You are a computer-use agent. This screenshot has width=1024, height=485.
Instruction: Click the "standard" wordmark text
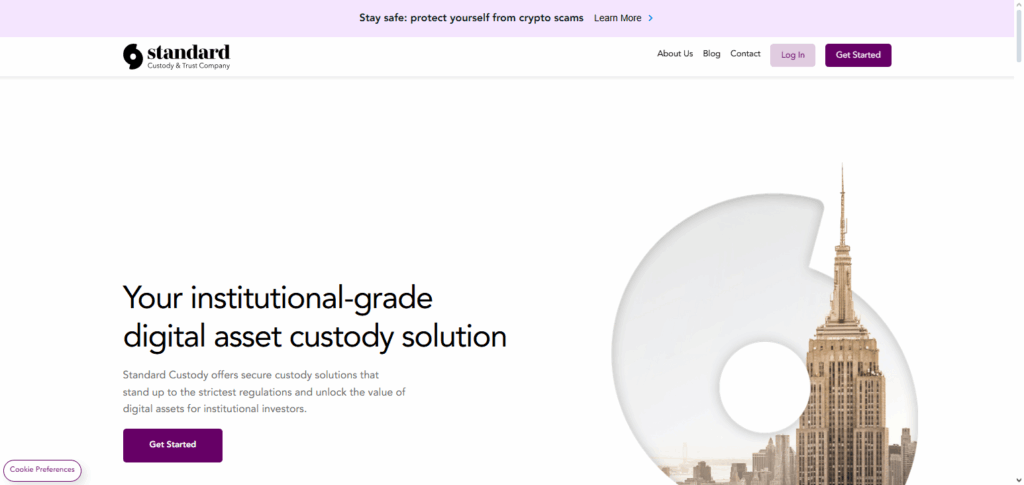point(188,51)
